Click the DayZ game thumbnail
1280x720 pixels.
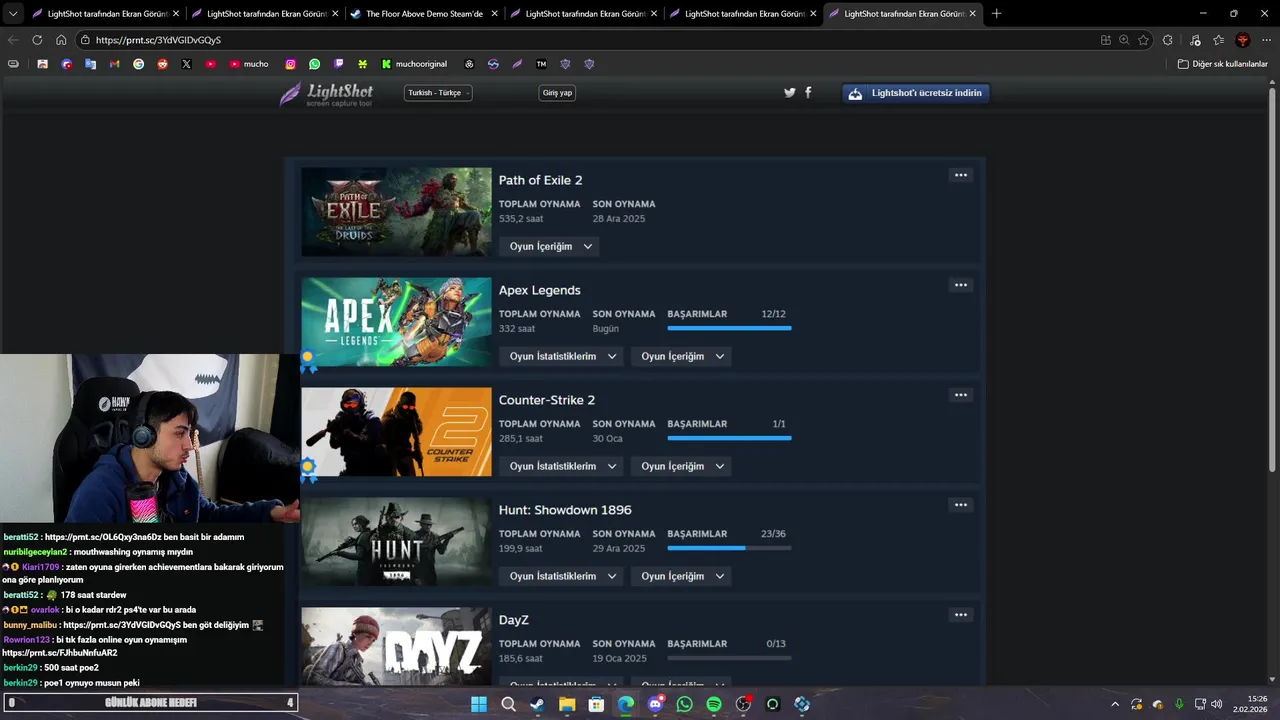(396, 646)
